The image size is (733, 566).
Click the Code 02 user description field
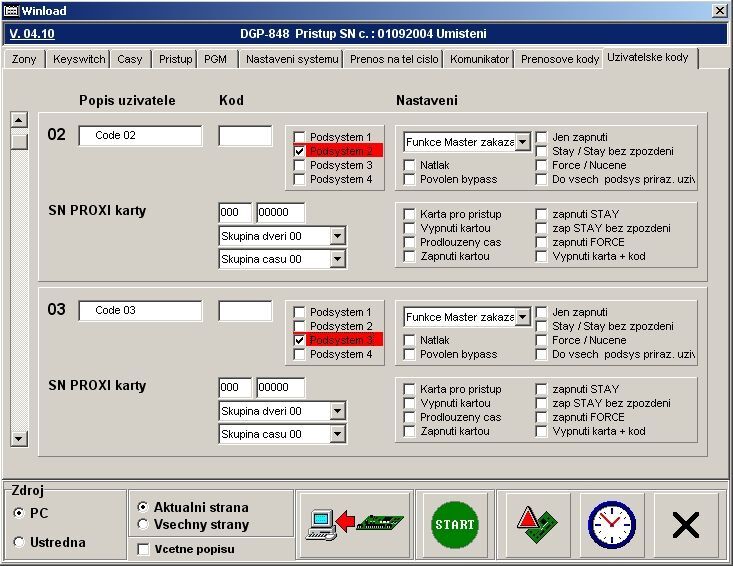(140, 136)
